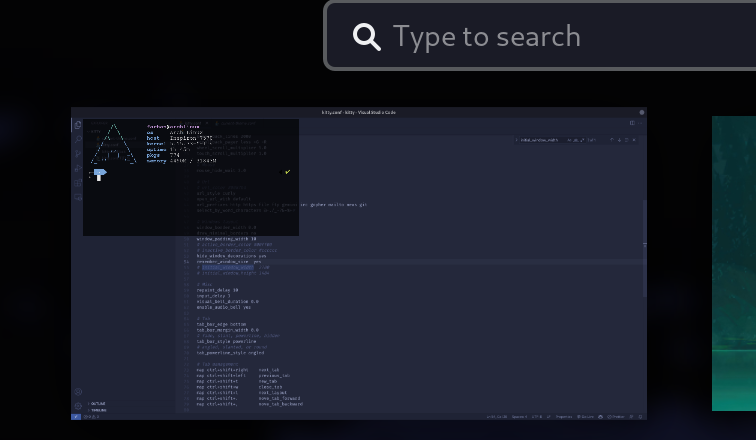Click the Split Editor icon in VS Code
Viewport: 756px width, 440px height.
(x=632, y=123)
